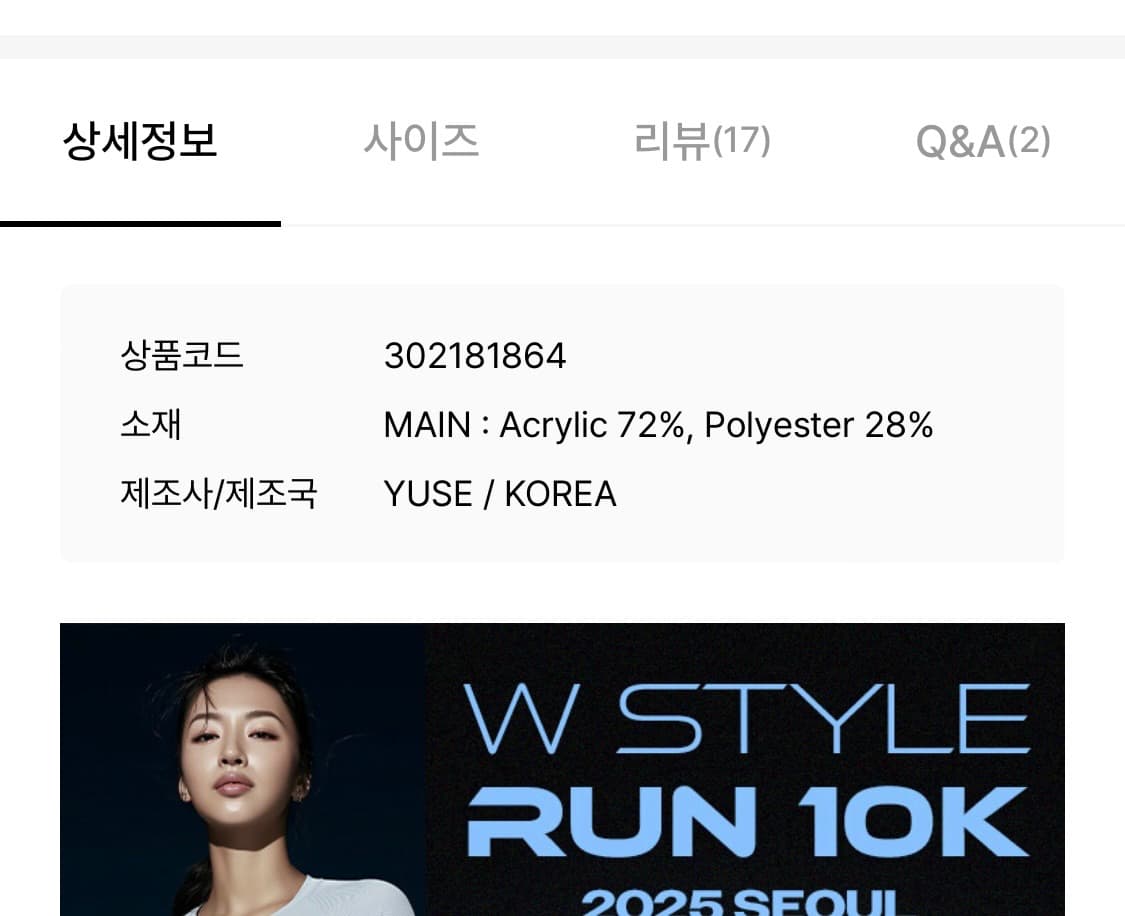This screenshot has height=916, width=1125.
Task: Click the gray product info box
Action: 562,423
